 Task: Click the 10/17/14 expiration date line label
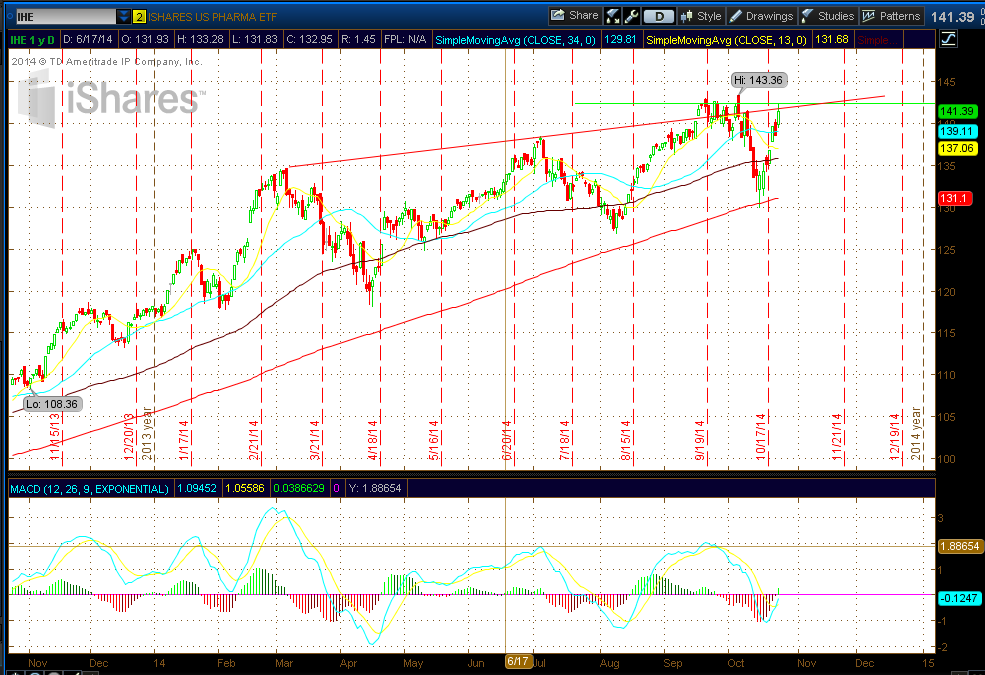pos(761,437)
